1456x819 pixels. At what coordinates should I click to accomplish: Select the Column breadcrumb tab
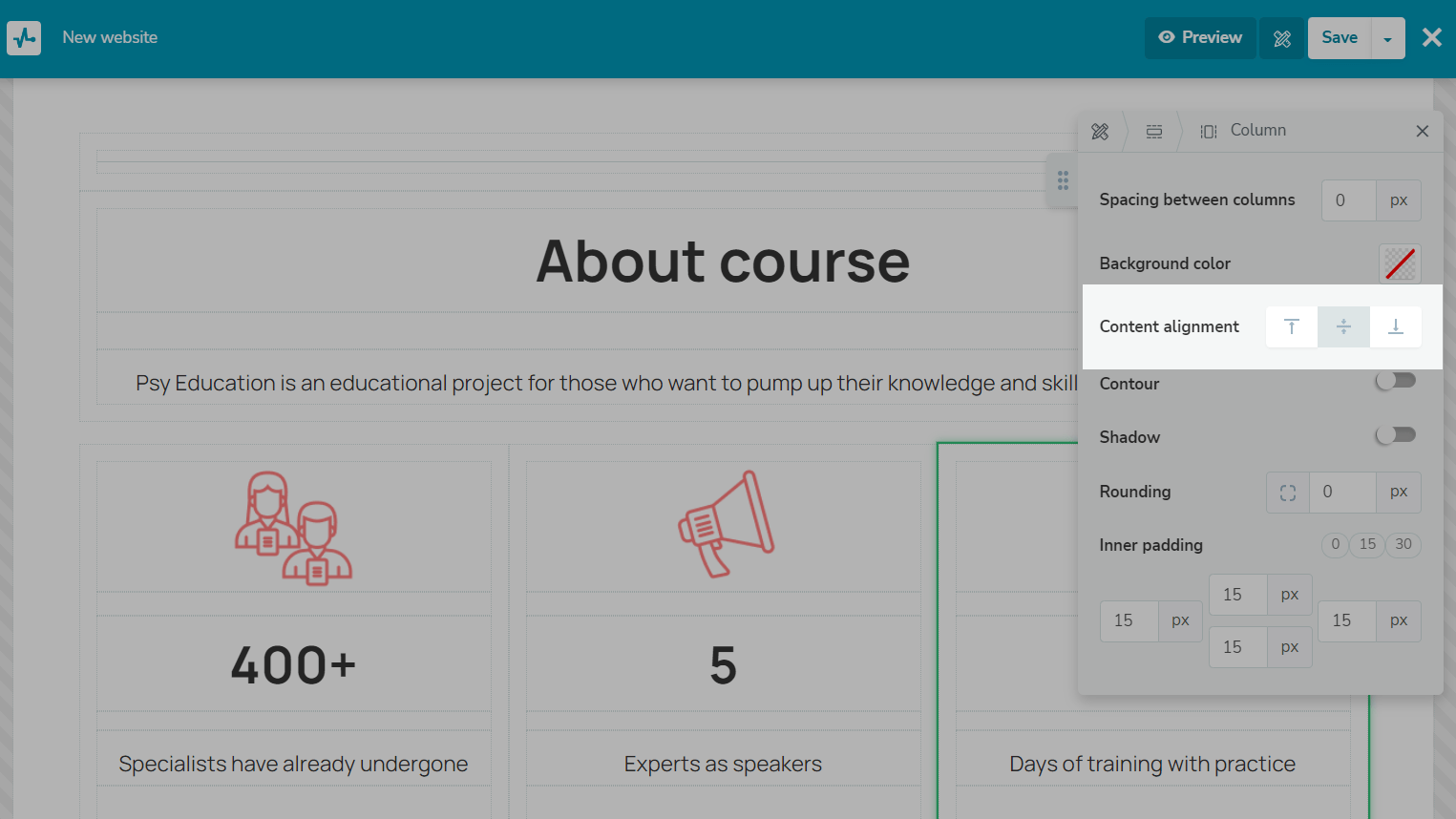(x=1244, y=131)
